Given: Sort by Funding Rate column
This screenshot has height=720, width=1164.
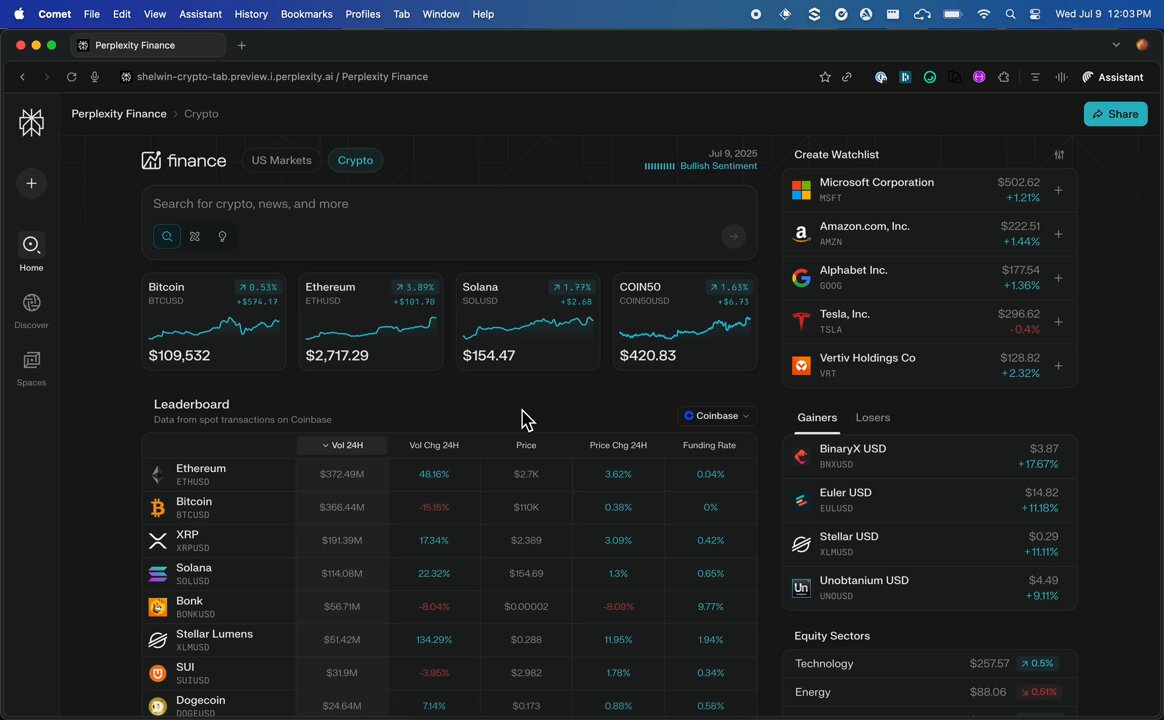Looking at the screenshot, I should (x=709, y=445).
